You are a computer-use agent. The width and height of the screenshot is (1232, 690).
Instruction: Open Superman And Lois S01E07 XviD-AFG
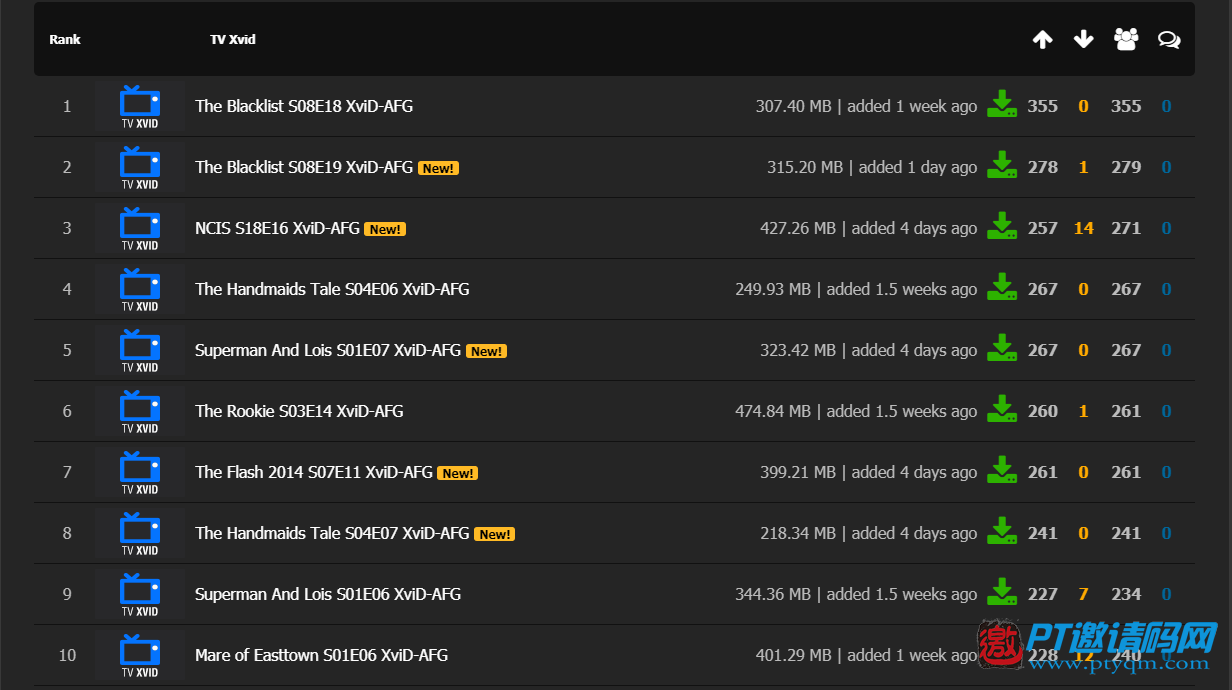(328, 350)
